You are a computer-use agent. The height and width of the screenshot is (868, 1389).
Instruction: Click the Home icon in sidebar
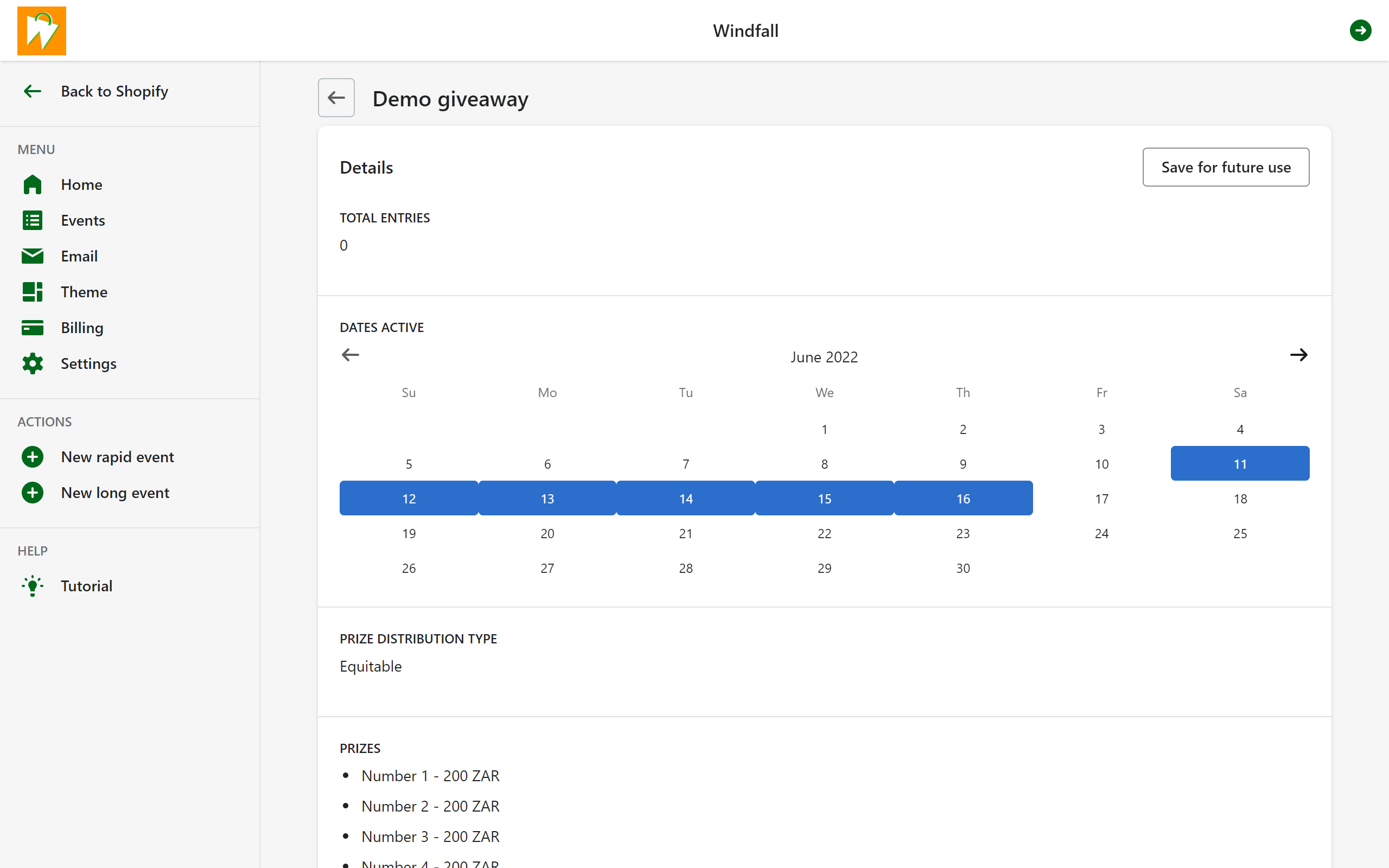32,184
